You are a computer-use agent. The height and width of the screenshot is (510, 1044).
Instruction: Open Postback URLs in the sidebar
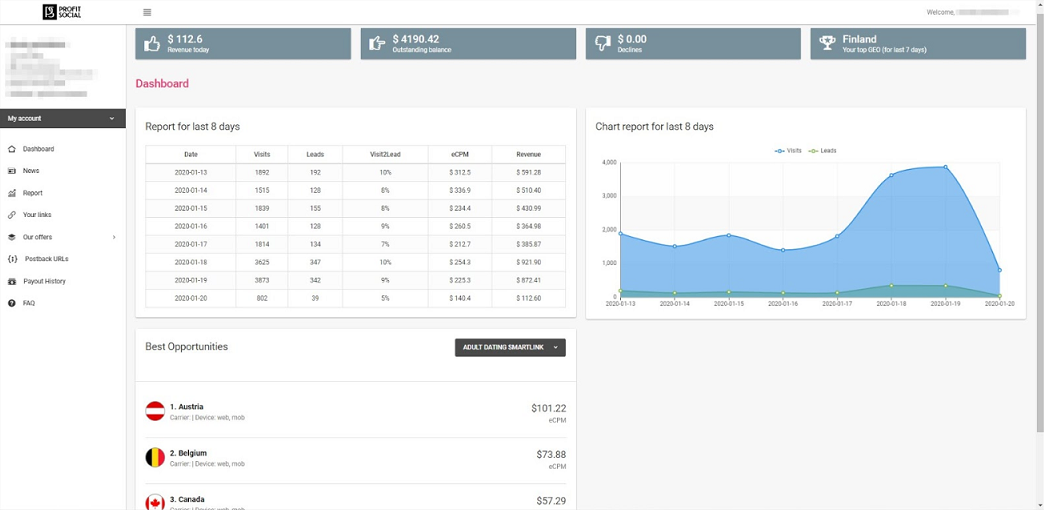click(x=47, y=259)
